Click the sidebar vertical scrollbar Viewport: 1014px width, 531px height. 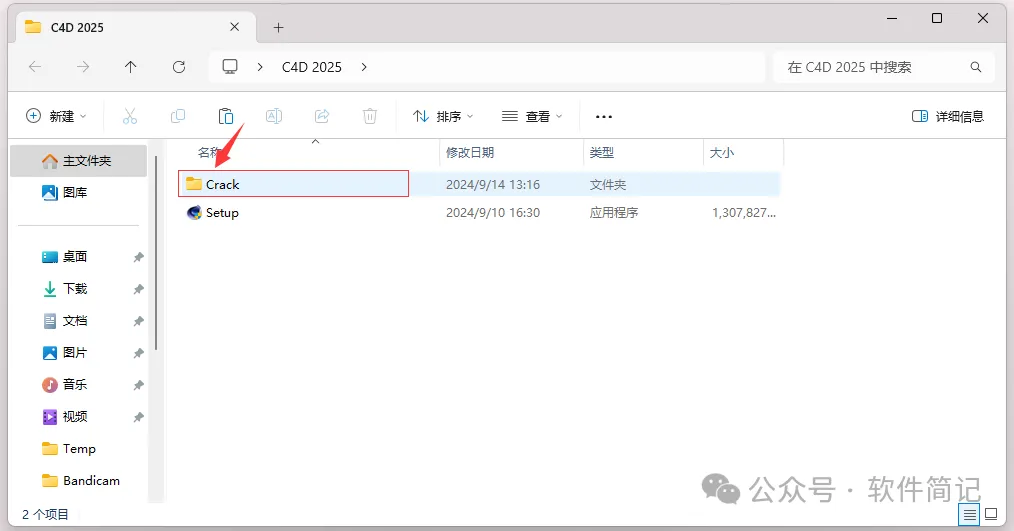(x=156, y=252)
